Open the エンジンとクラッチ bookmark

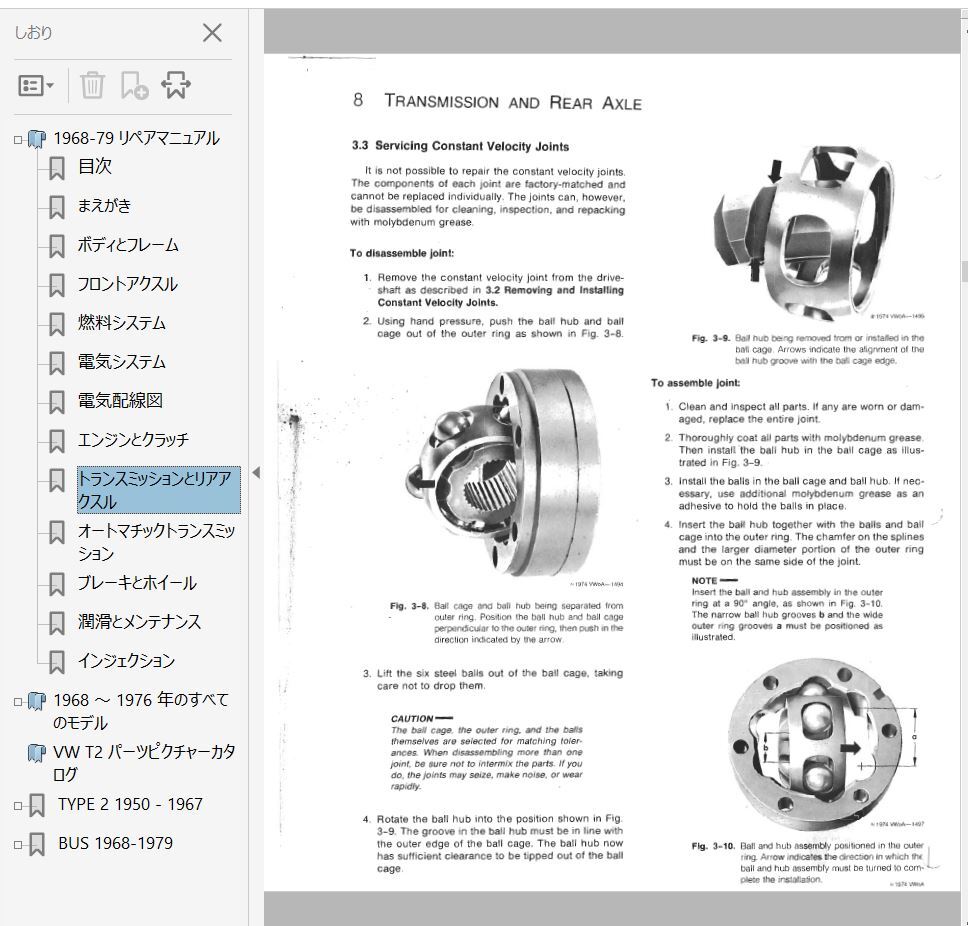(133, 440)
